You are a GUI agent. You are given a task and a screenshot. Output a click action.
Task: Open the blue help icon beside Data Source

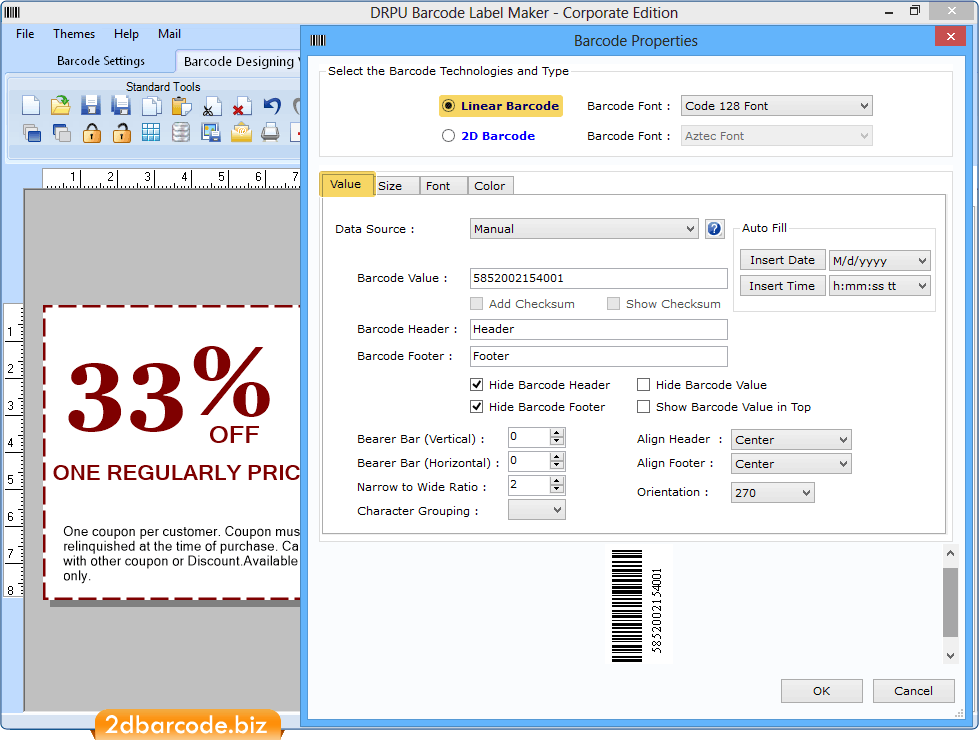pyautogui.click(x=714, y=229)
